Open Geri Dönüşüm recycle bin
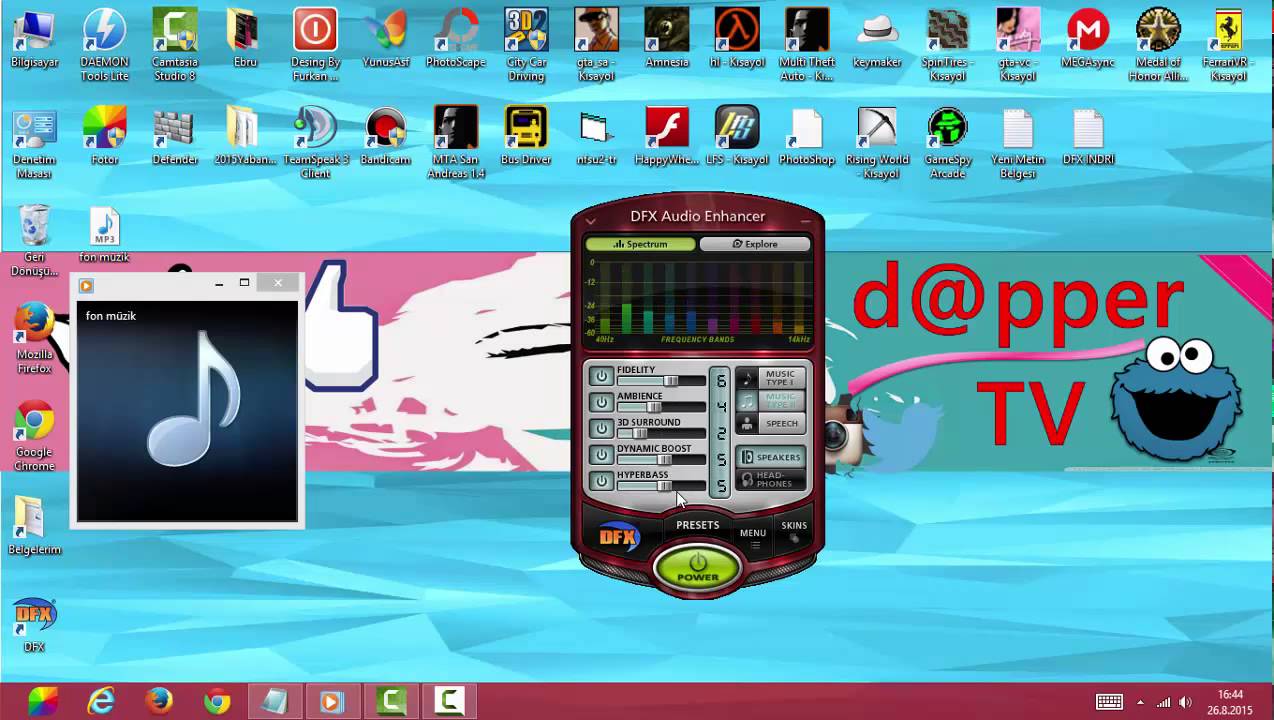 tap(35, 242)
